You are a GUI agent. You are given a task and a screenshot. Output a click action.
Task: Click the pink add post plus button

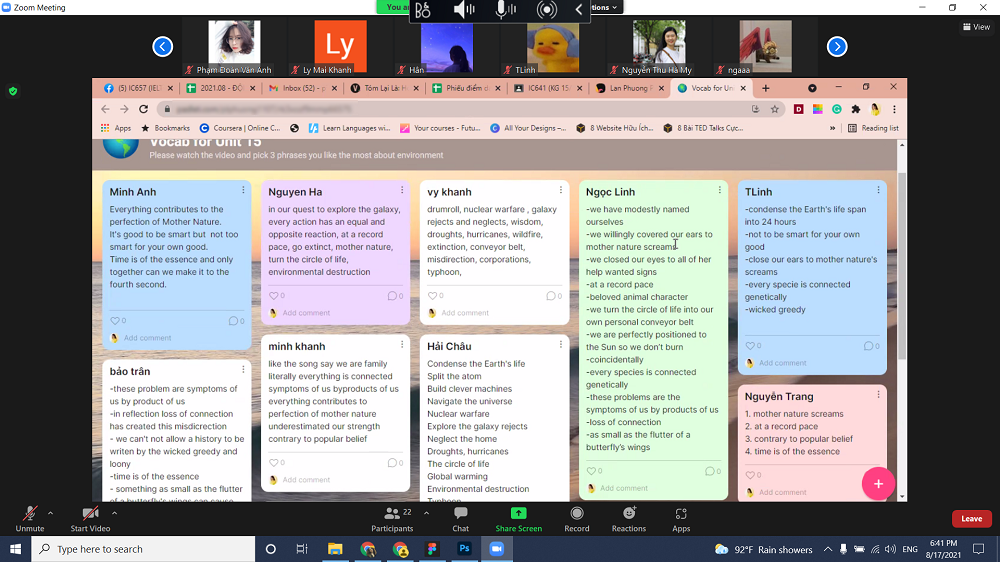(878, 483)
